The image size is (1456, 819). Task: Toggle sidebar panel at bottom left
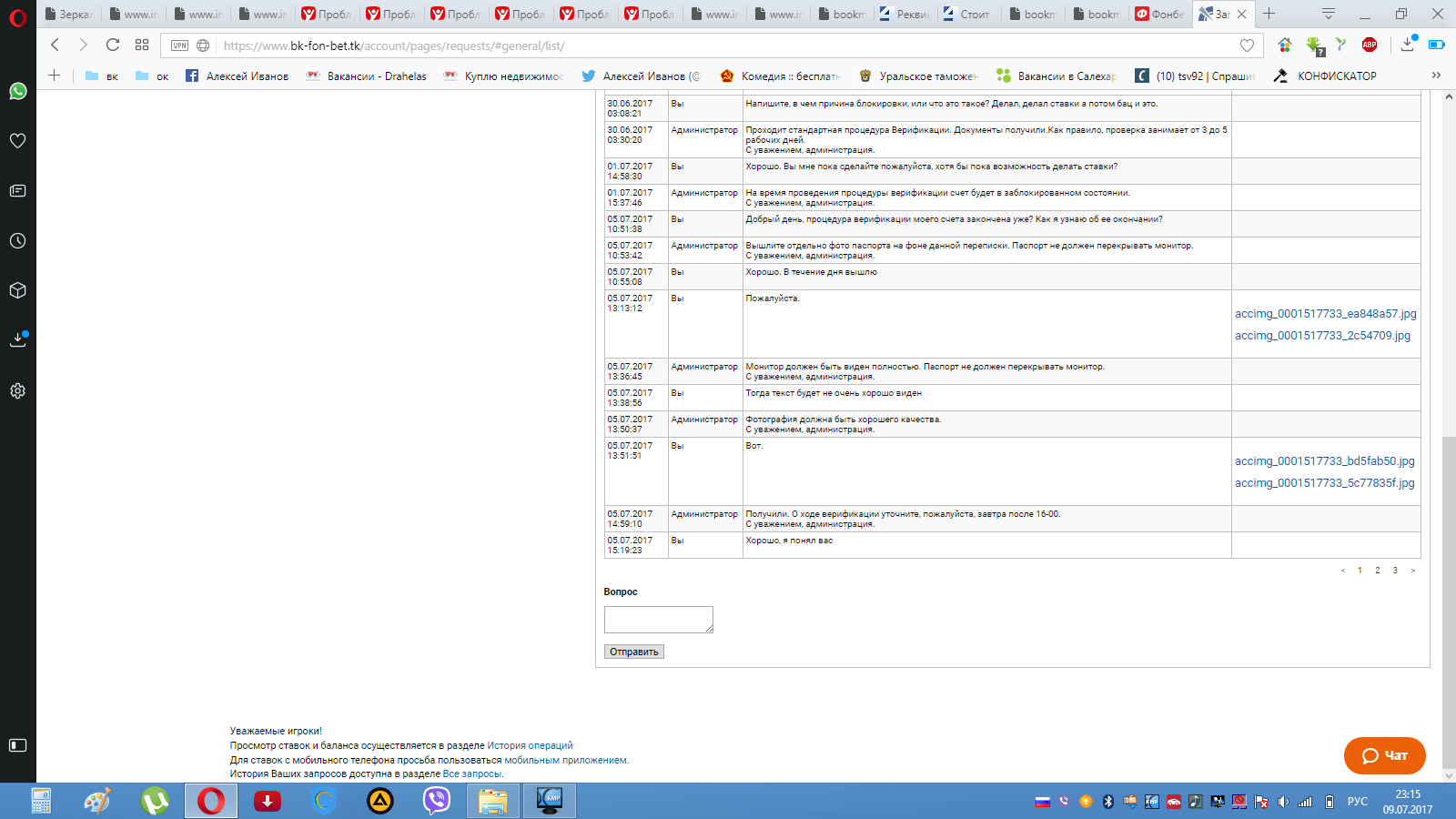[x=17, y=745]
